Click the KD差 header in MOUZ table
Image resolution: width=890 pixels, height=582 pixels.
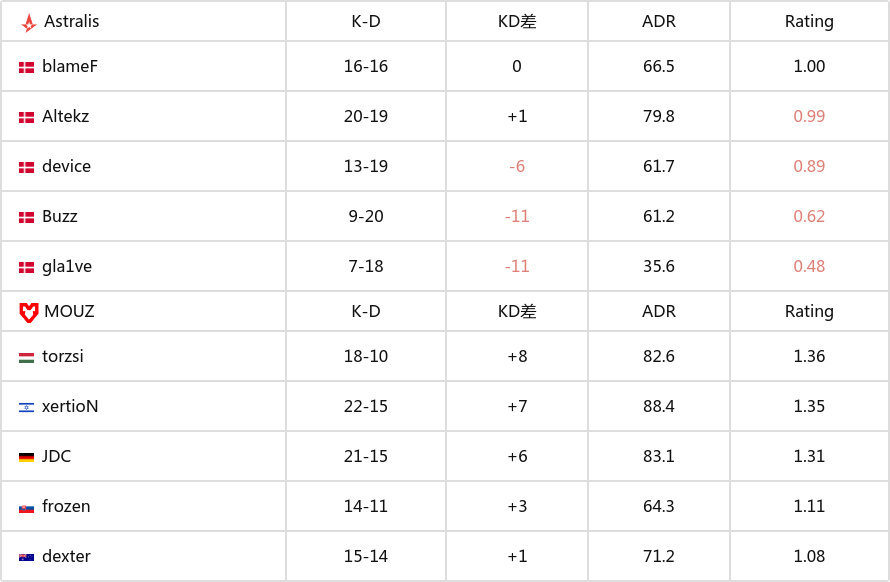517,312
